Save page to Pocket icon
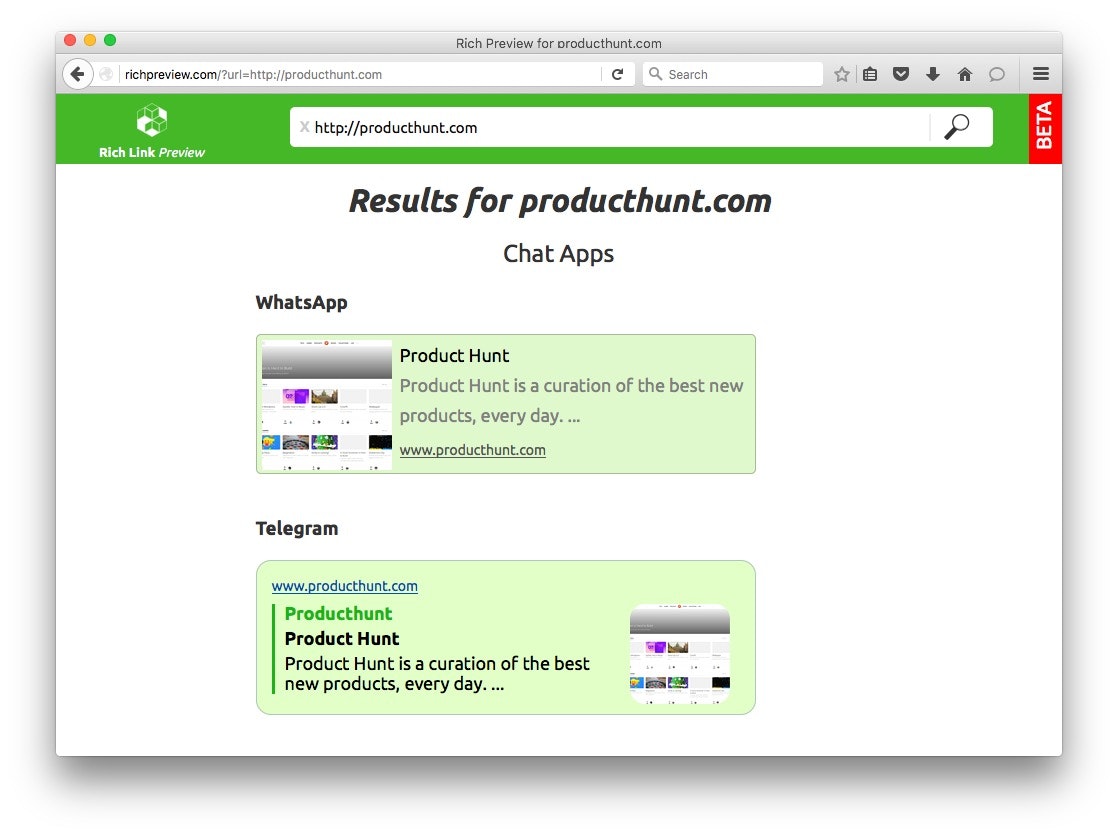The image size is (1118, 836). pyautogui.click(x=901, y=74)
